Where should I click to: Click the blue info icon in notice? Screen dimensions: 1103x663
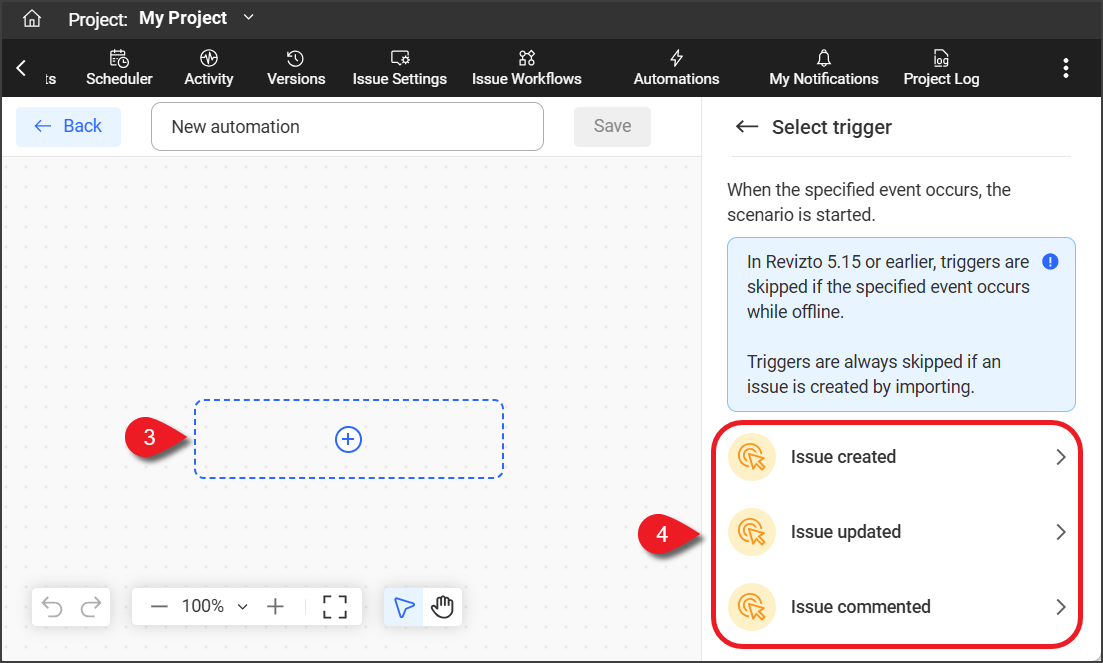click(x=1050, y=262)
